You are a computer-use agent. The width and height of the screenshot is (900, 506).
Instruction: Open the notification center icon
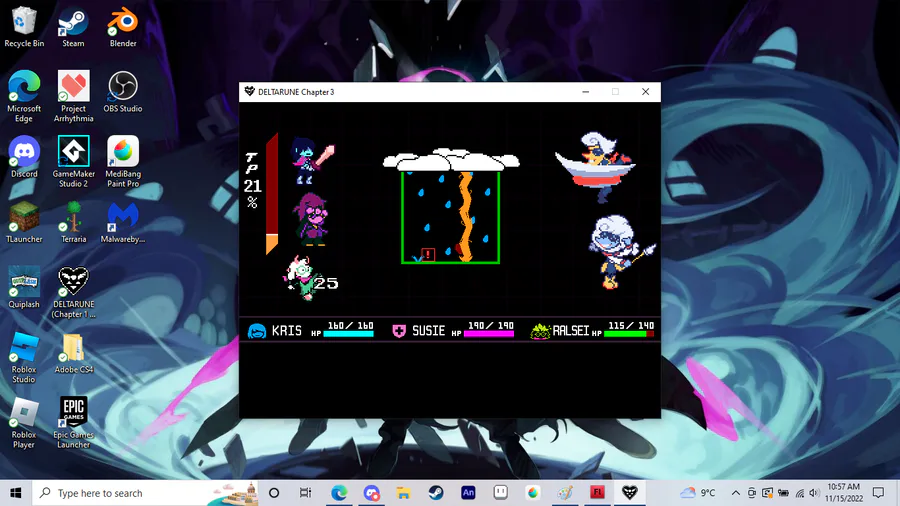tap(878, 493)
